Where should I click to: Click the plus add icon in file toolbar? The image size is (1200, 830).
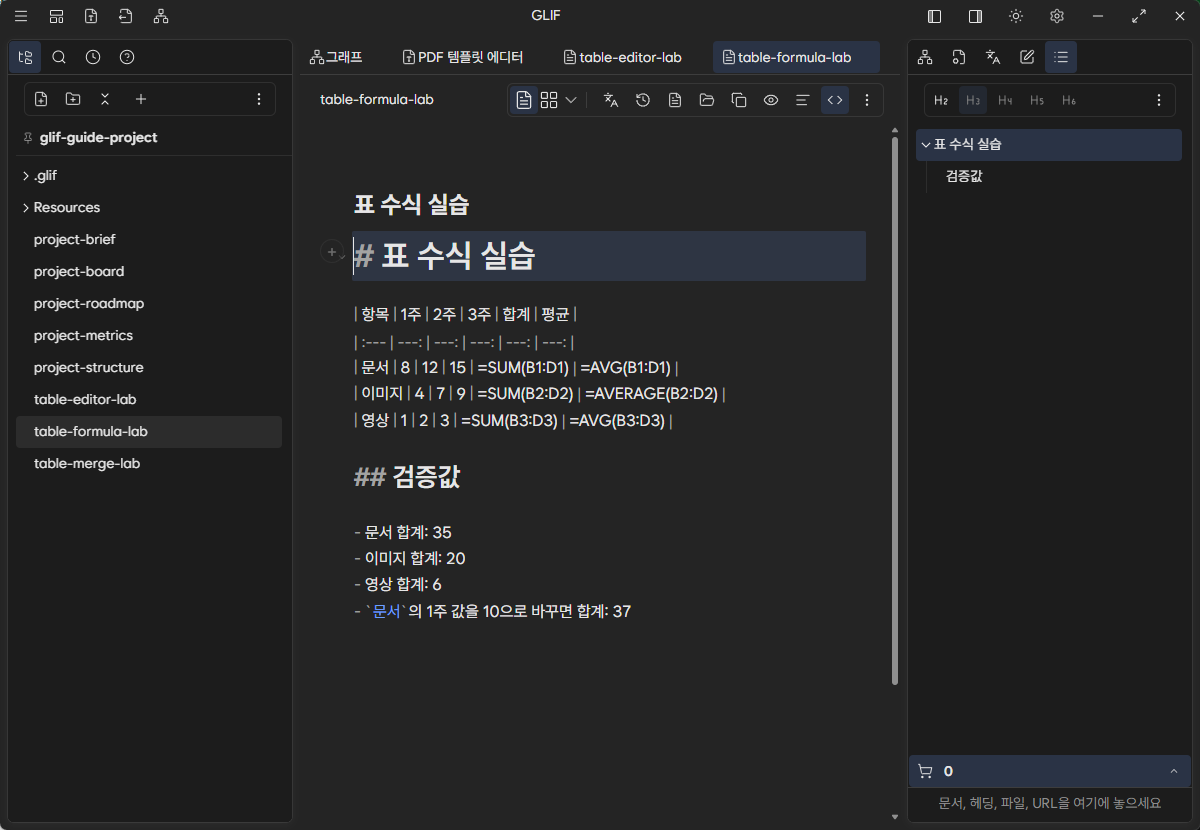pyautogui.click(x=141, y=99)
